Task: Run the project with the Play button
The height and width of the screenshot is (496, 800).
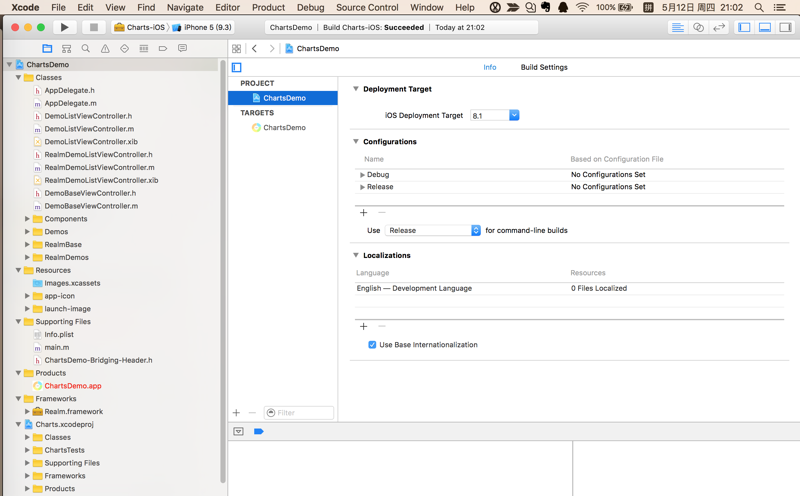Action: point(64,27)
